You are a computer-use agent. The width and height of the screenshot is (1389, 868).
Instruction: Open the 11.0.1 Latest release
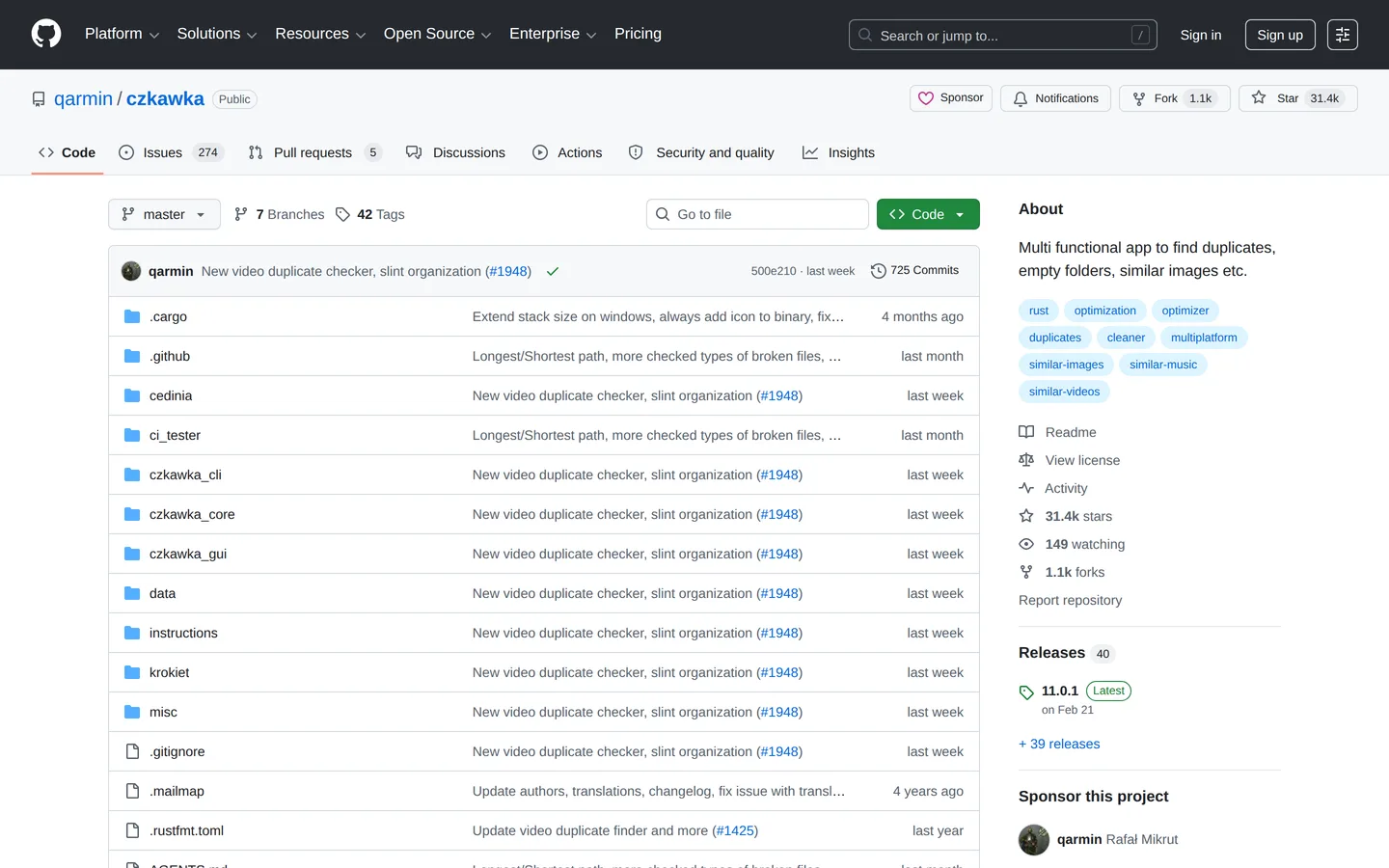(x=1075, y=691)
